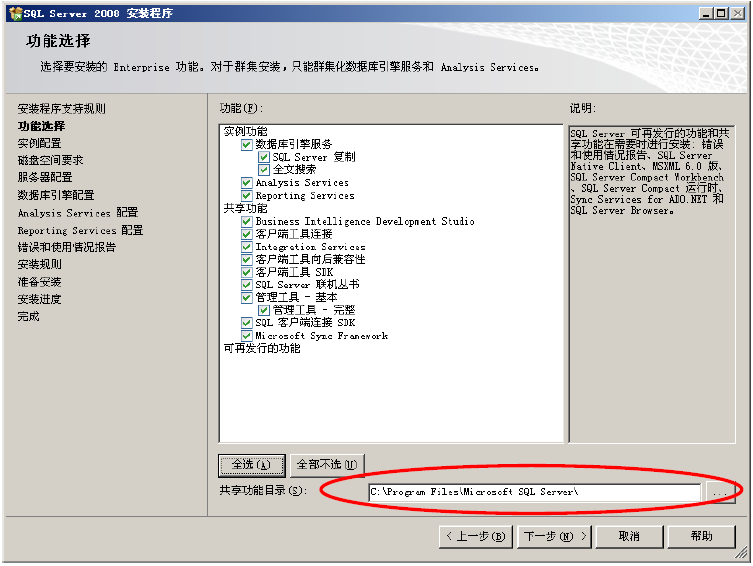Uncheck the 数据库引擎服务 checkbox

[246, 145]
